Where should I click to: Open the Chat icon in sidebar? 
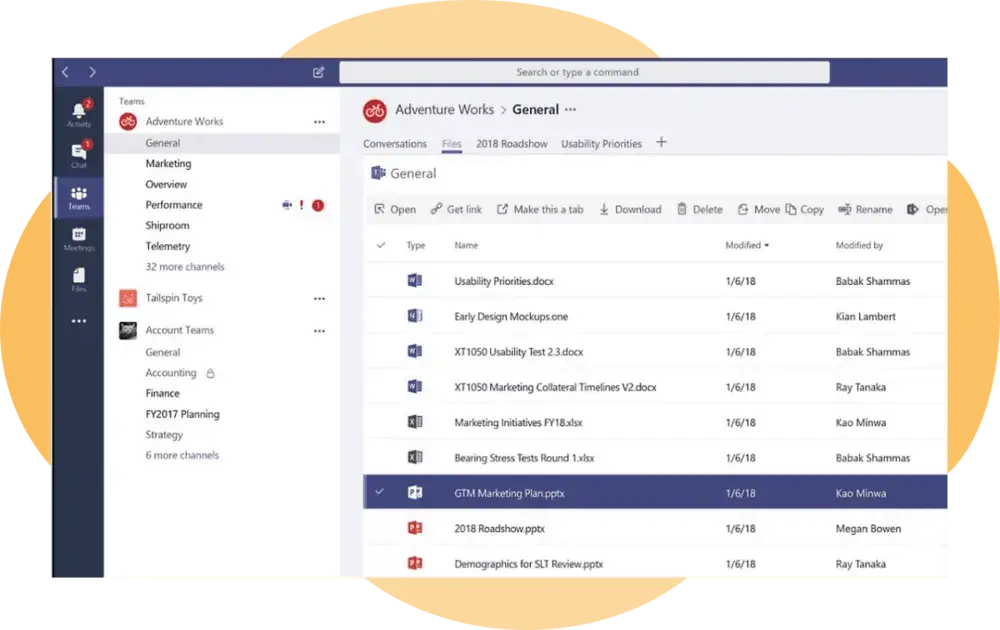[78, 152]
